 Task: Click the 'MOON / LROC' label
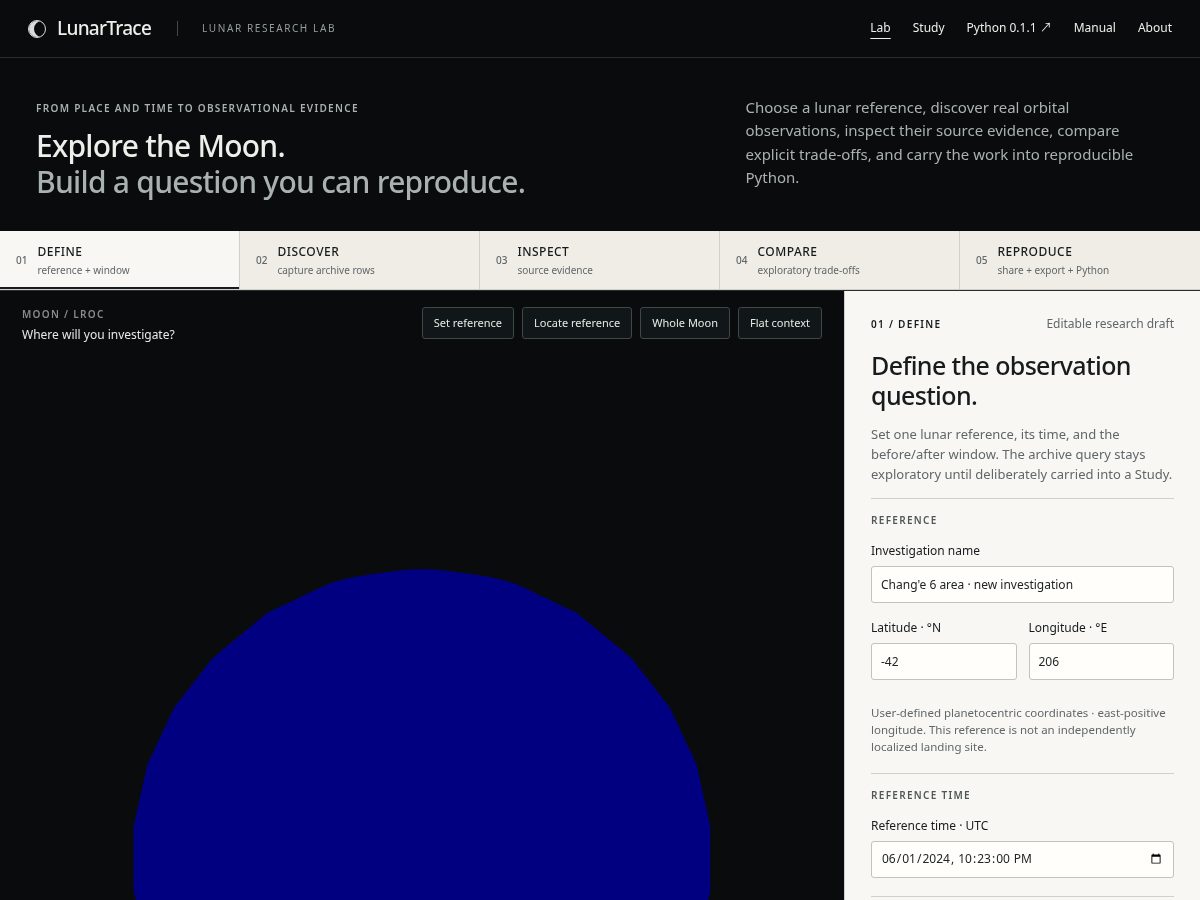click(x=63, y=314)
